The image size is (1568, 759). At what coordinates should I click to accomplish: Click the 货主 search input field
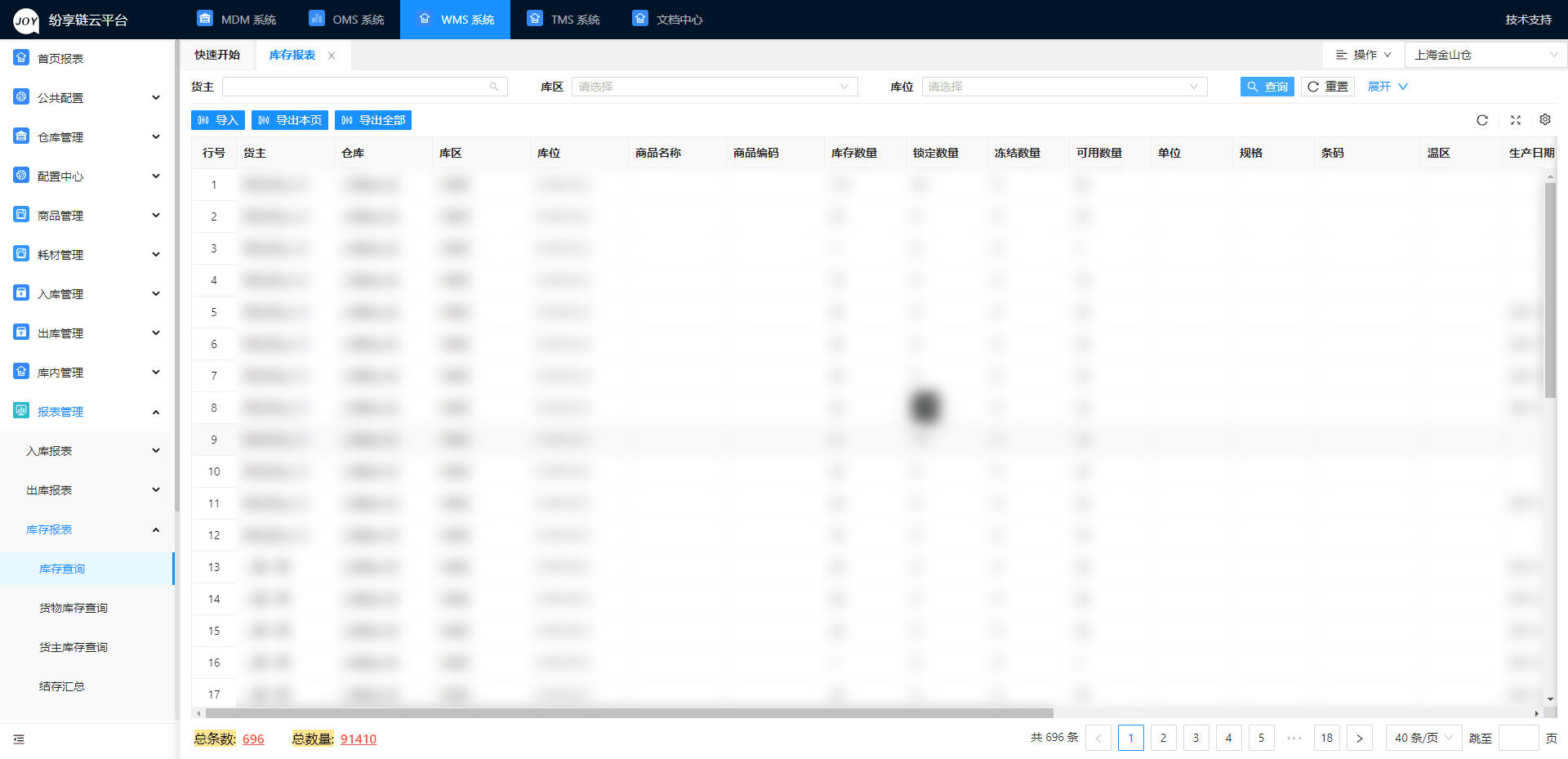point(364,87)
